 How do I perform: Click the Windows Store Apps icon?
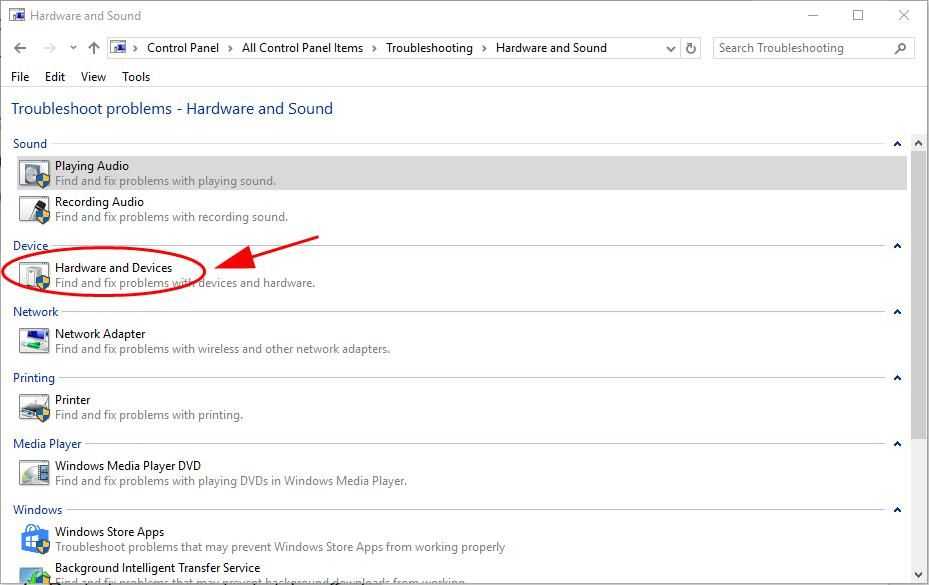(x=34, y=539)
